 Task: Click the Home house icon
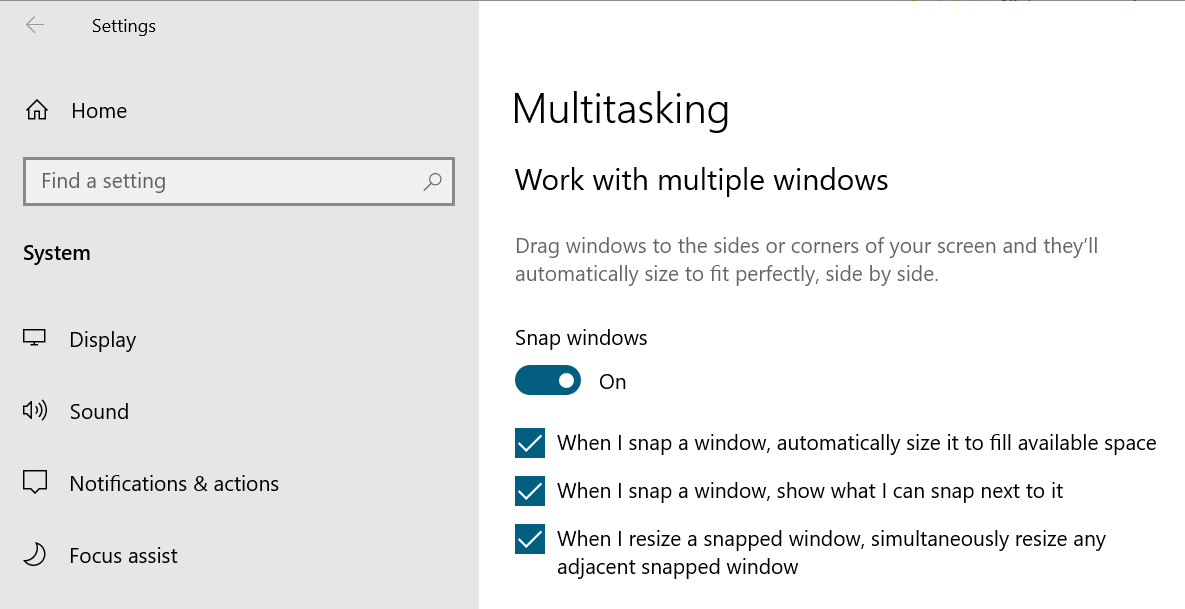pyautogui.click(x=36, y=111)
